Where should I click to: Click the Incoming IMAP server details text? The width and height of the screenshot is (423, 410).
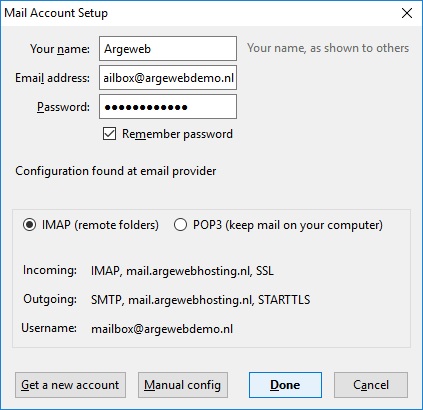coord(182,271)
